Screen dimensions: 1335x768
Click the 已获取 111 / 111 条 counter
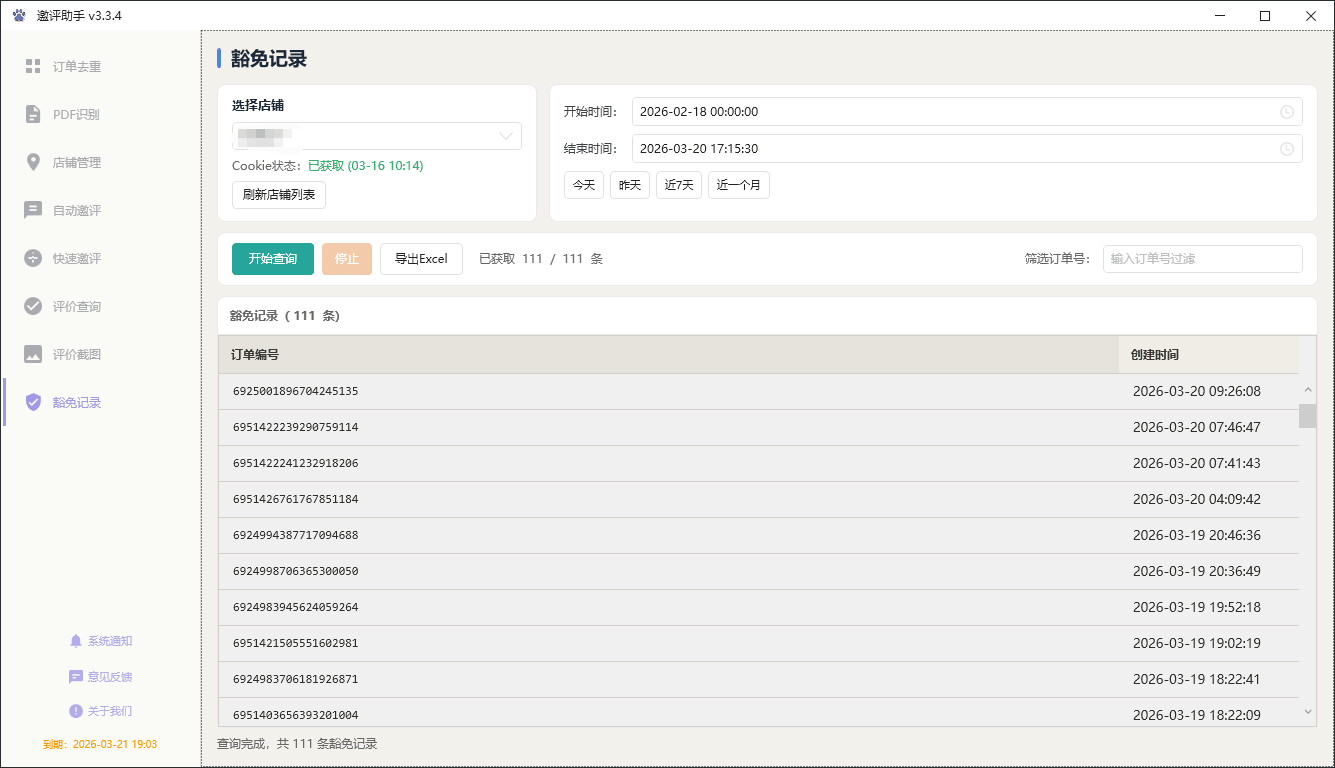[x=541, y=259]
